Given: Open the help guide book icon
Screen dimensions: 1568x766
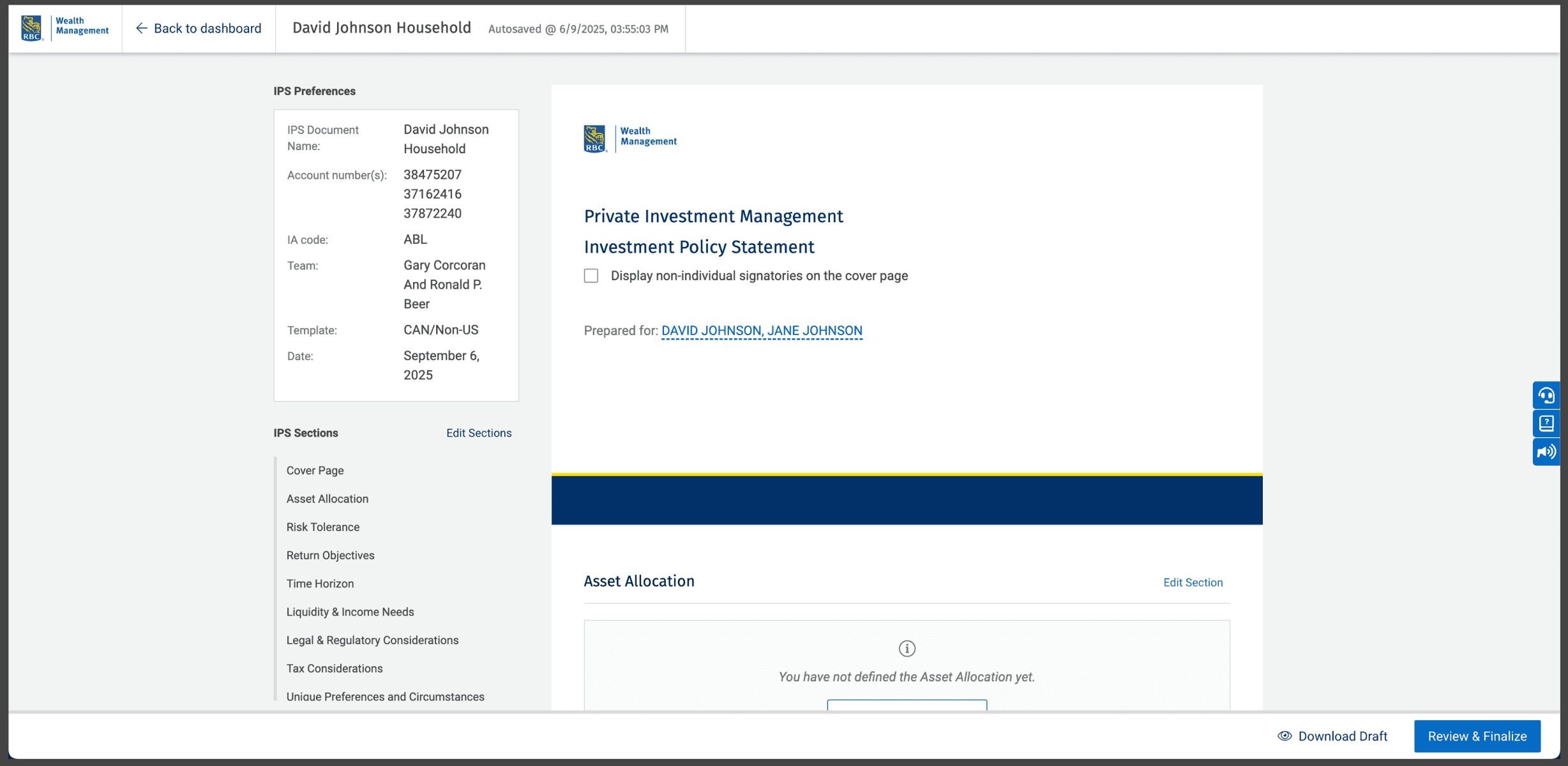Looking at the screenshot, I should [1546, 423].
